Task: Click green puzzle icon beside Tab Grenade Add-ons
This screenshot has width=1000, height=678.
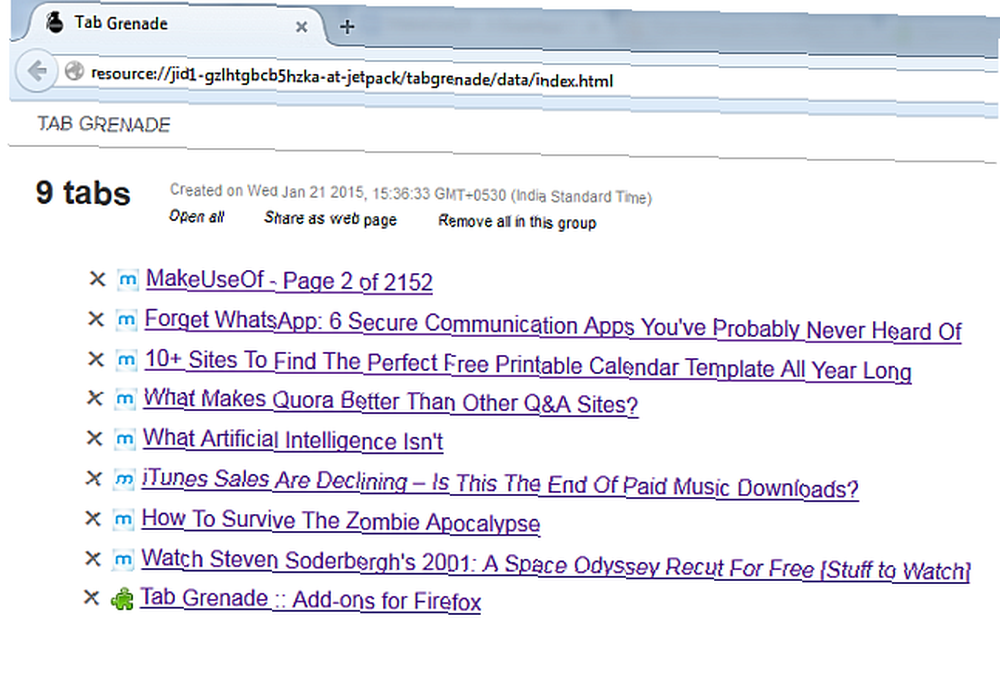Action: point(122,600)
